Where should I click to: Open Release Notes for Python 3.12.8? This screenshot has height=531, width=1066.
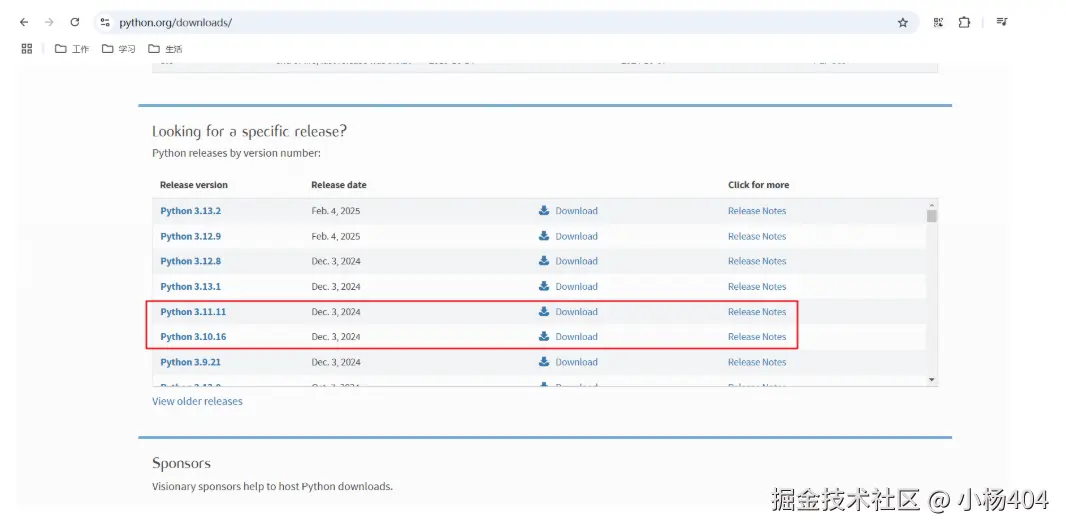[757, 261]
